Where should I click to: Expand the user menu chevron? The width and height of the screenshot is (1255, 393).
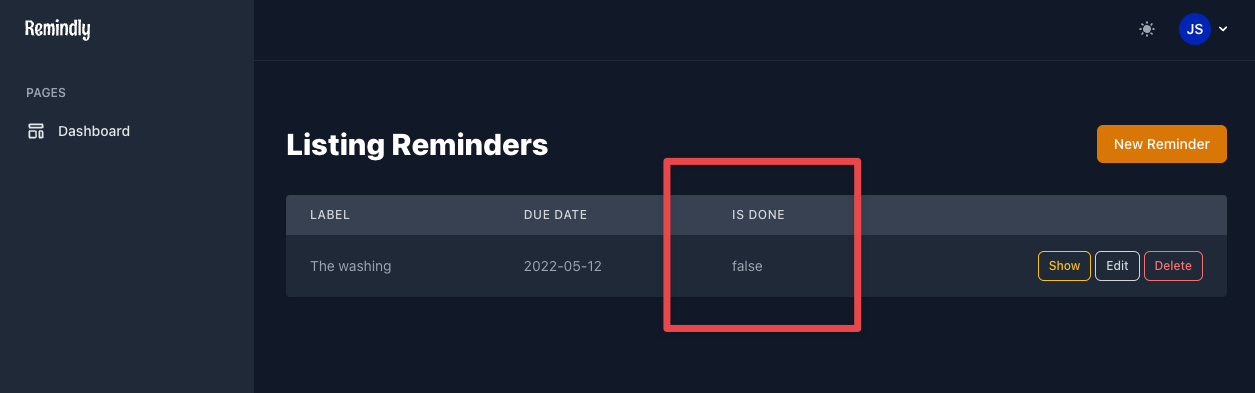[1223, 30]
